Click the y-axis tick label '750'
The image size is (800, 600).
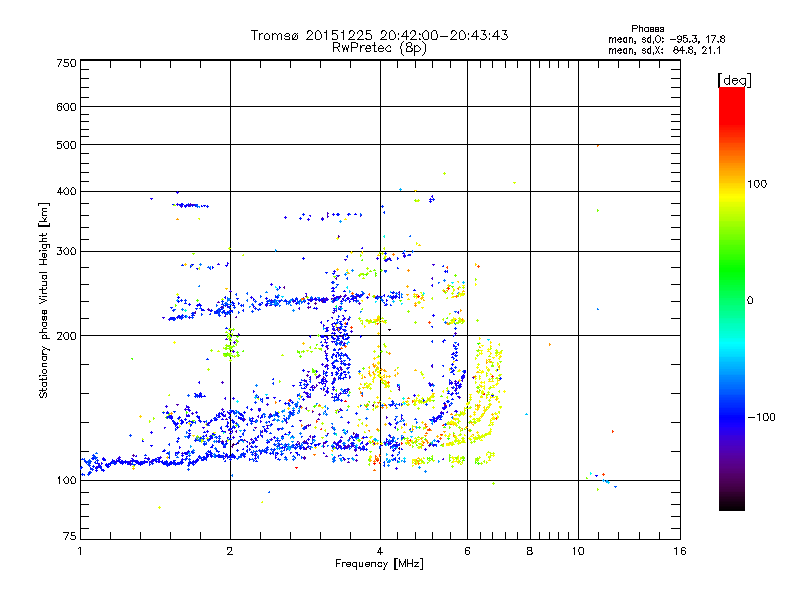click(x=67, y=63)
